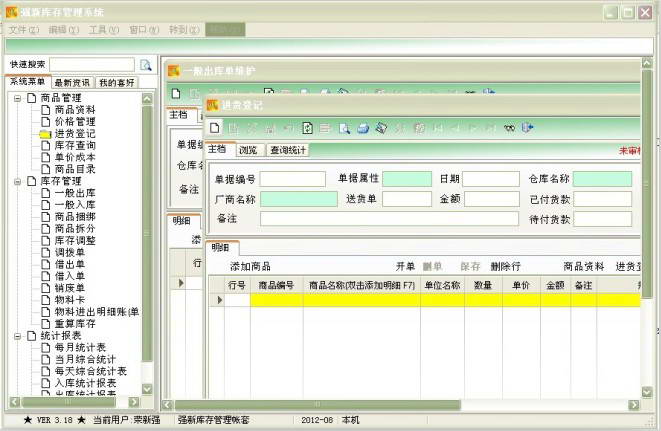Viewport: 661px width, 431px height.
Task: Click the 保存 button in detail toolbar
Action: (470, 267)
